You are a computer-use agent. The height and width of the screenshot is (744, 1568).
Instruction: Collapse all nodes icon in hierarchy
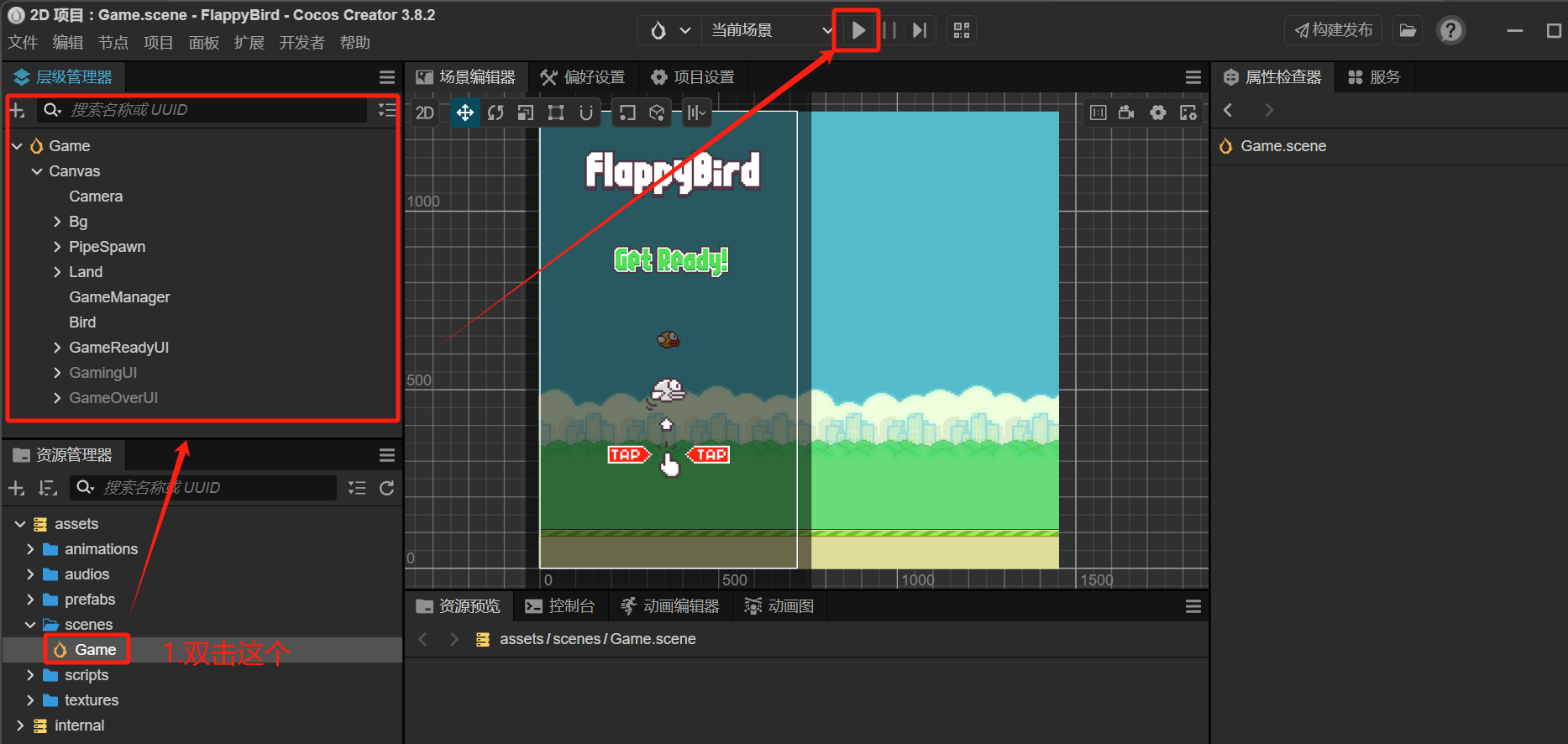387,110
